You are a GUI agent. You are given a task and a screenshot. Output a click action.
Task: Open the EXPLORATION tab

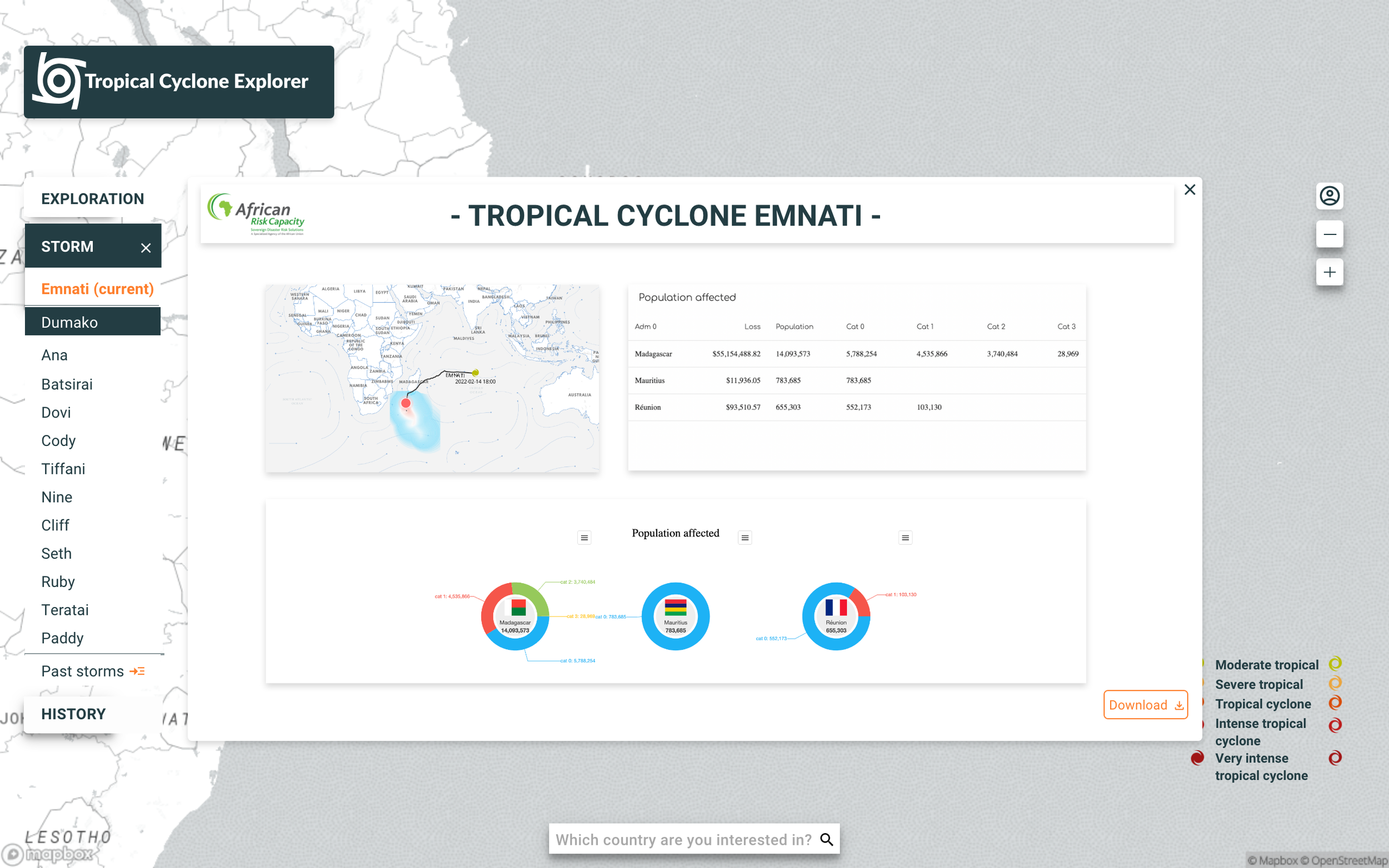tap(92, 199)
